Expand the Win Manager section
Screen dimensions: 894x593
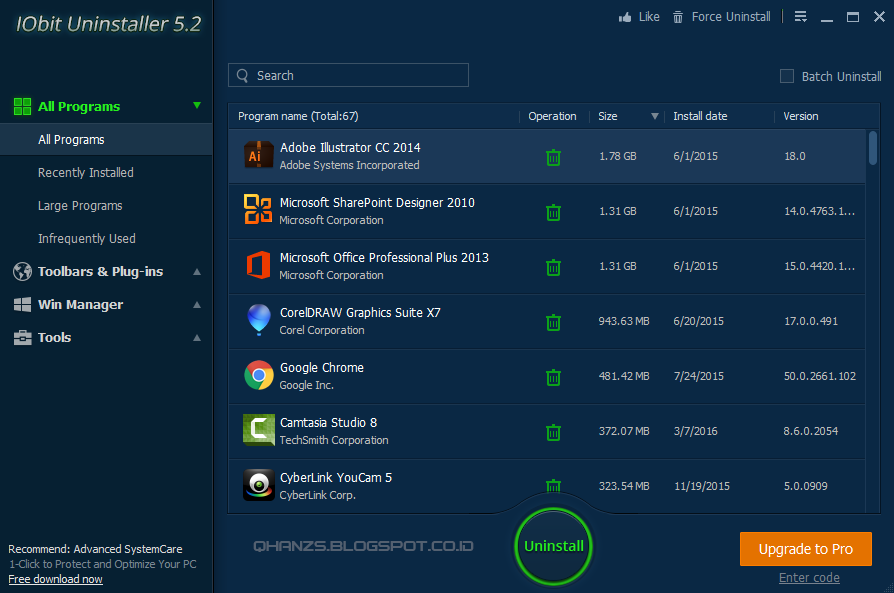click(x=197, y=304)
